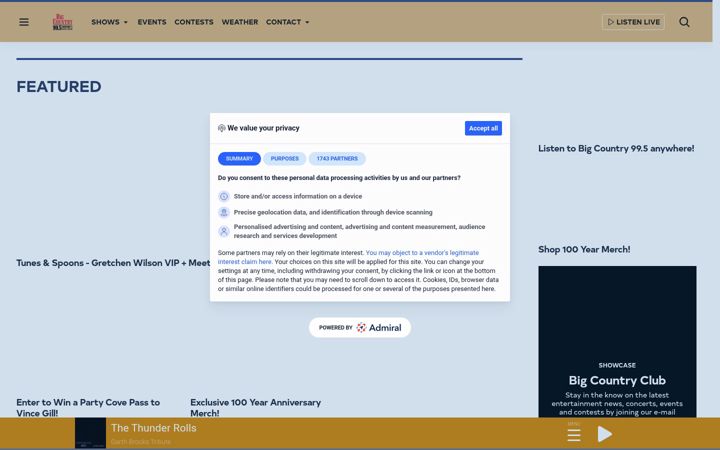Click the Listen Live button

coord(633,22)
